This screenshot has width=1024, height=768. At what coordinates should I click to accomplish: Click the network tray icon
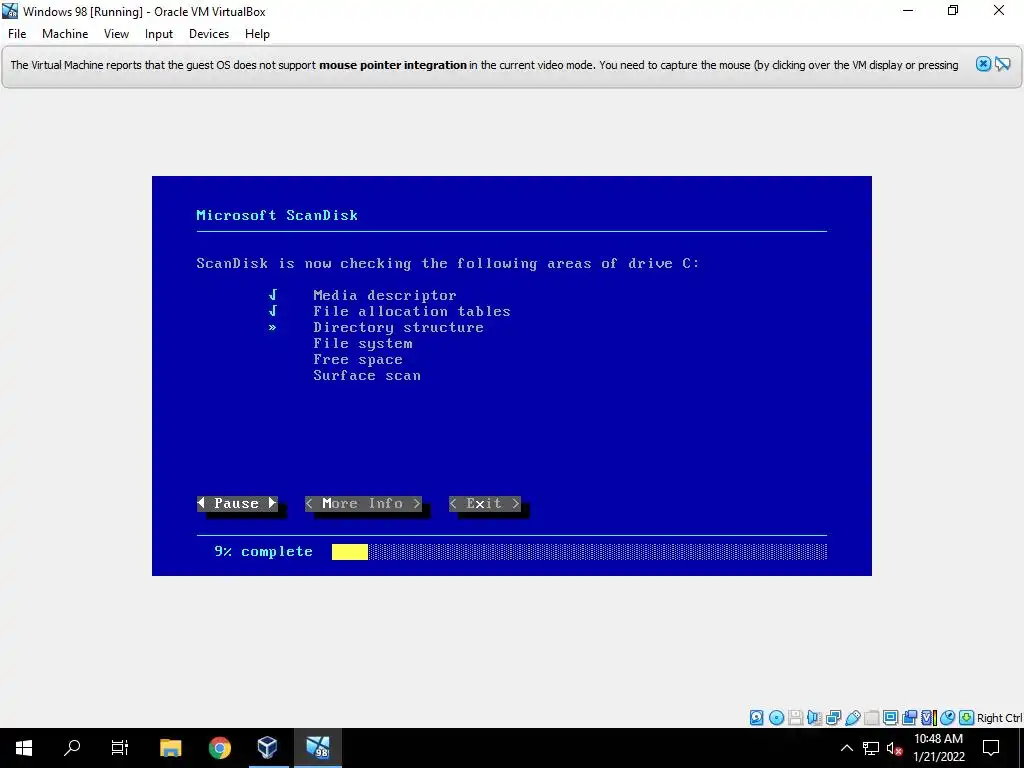[x=871, y=748]
